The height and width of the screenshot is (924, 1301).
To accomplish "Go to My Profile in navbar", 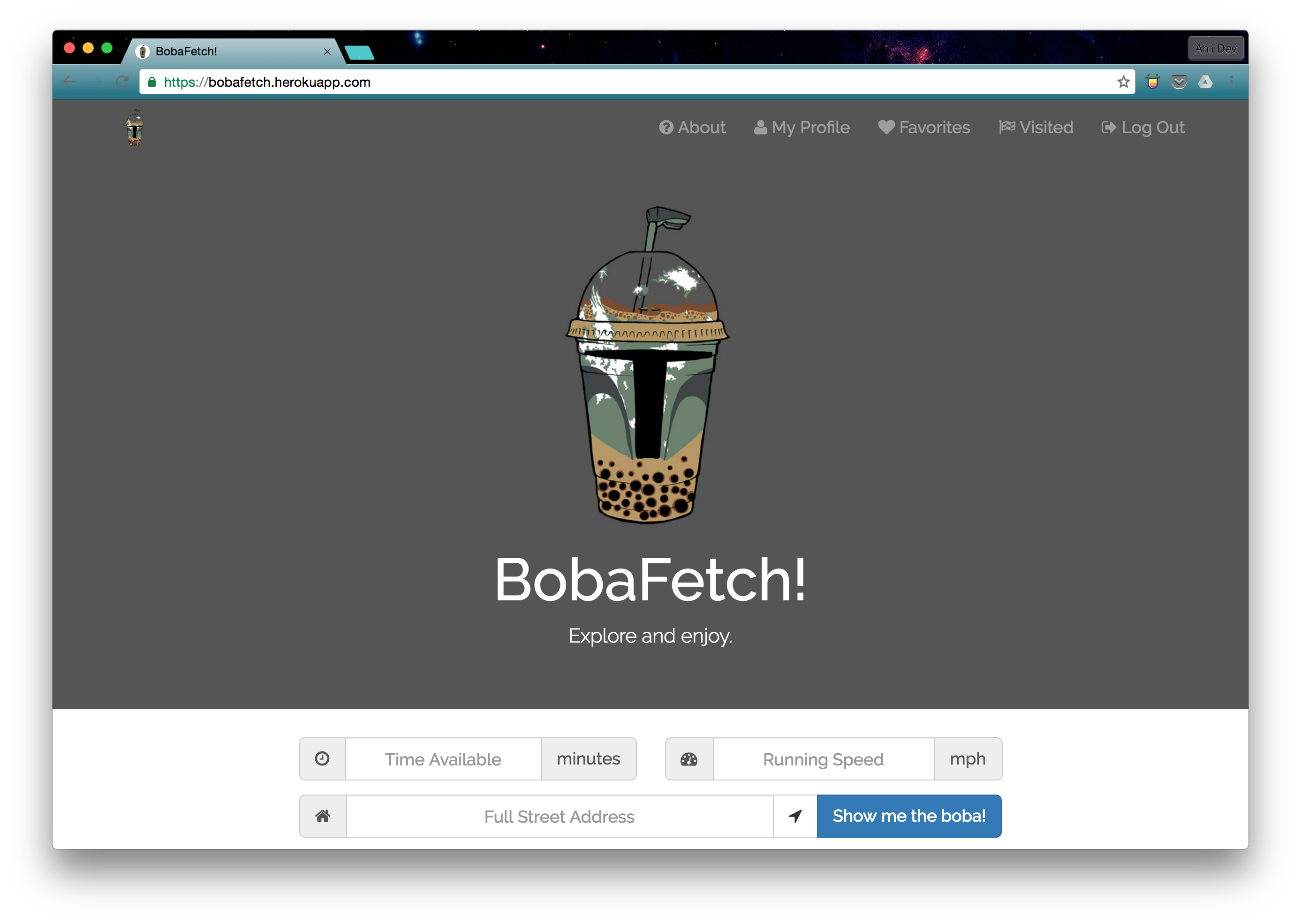I will 802,128.
